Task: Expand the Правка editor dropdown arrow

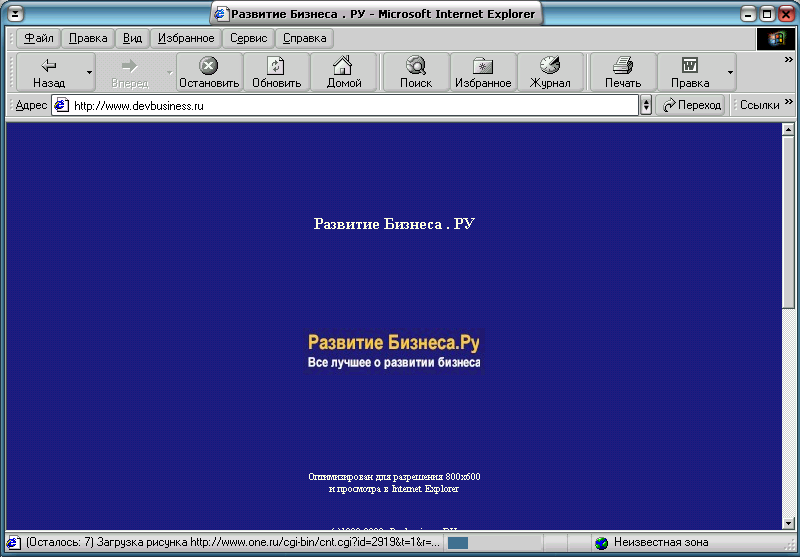Action: [x=730, y=72]
